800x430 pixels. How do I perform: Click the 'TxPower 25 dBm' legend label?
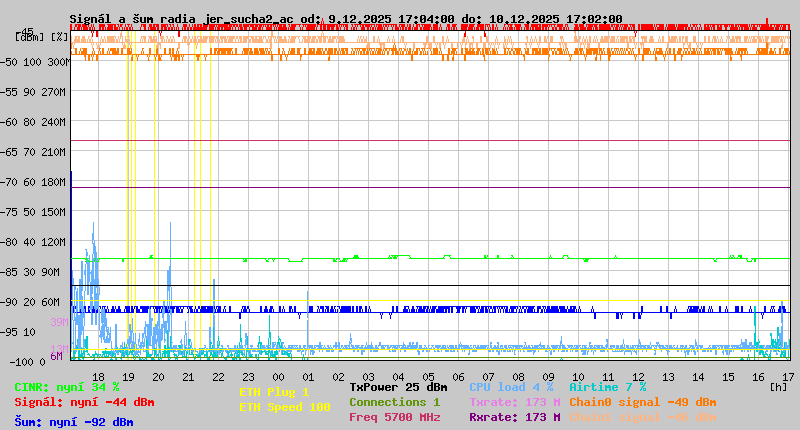[398, 387]
